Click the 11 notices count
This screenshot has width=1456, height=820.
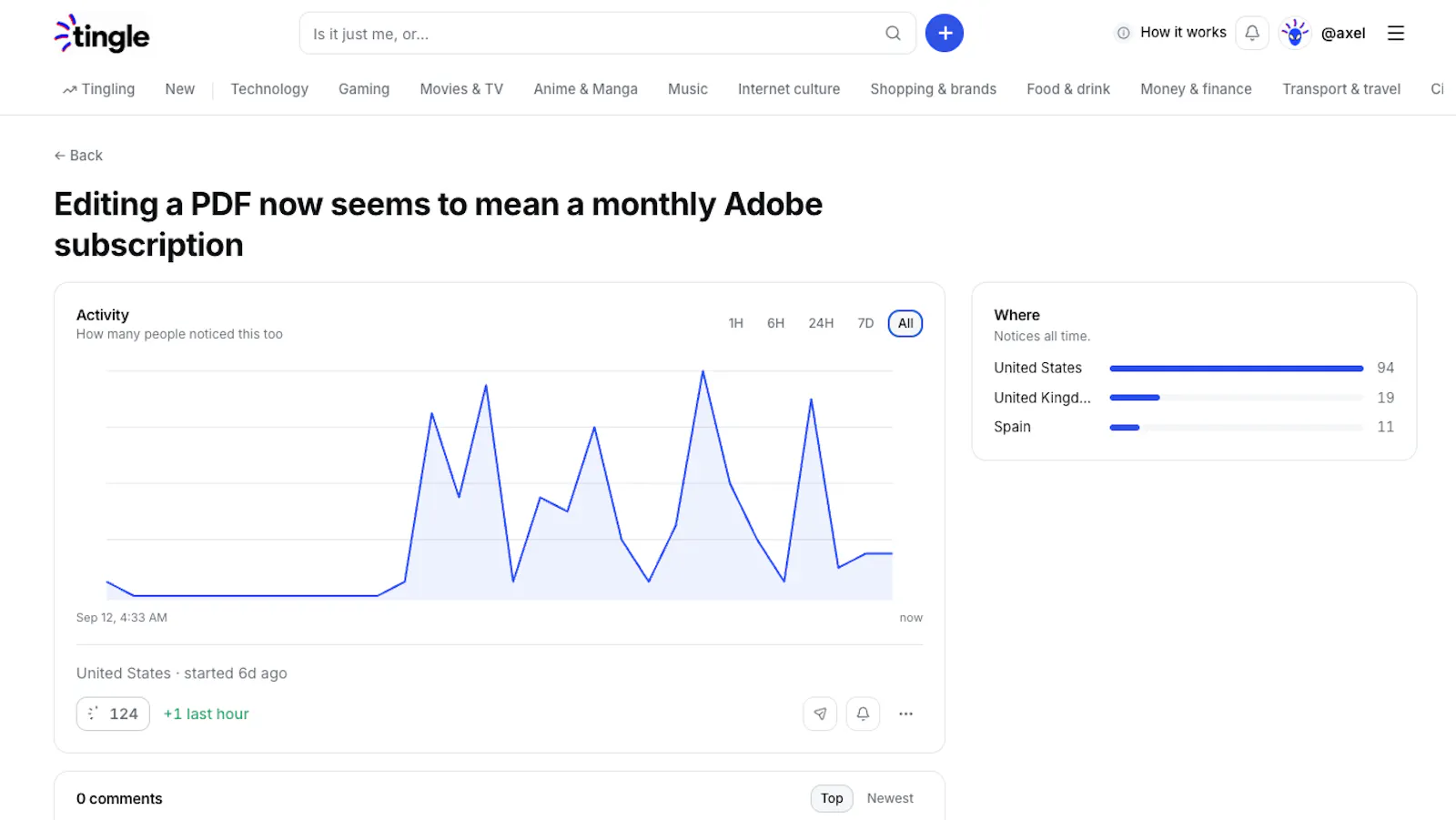point(1385,427)
